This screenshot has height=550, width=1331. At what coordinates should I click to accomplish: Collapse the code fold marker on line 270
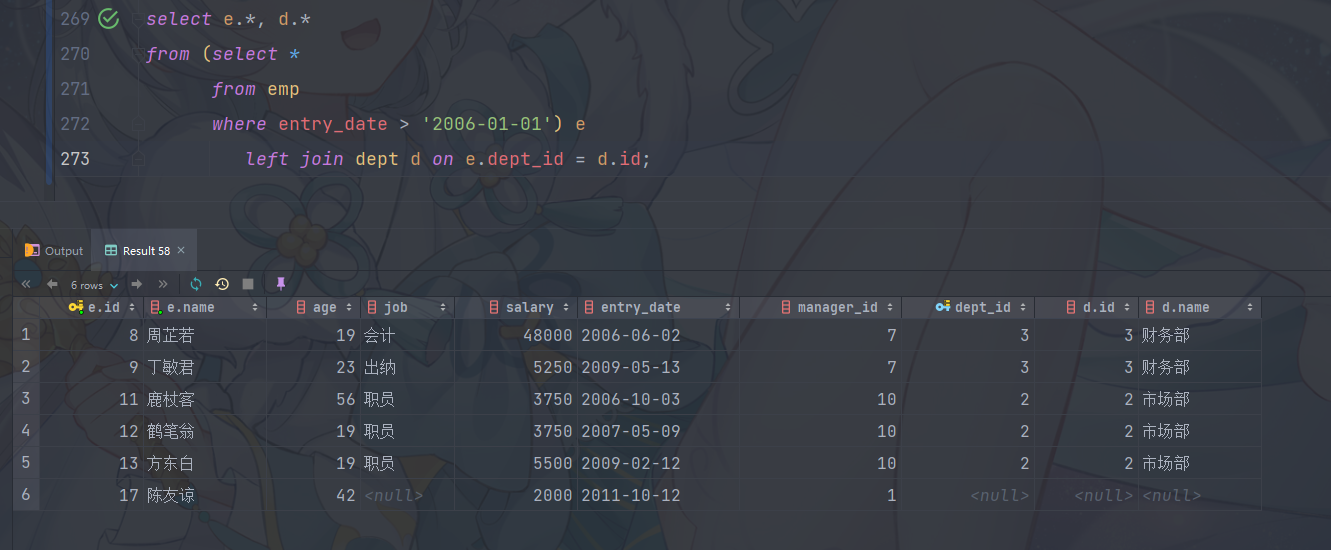pos(138,54)
